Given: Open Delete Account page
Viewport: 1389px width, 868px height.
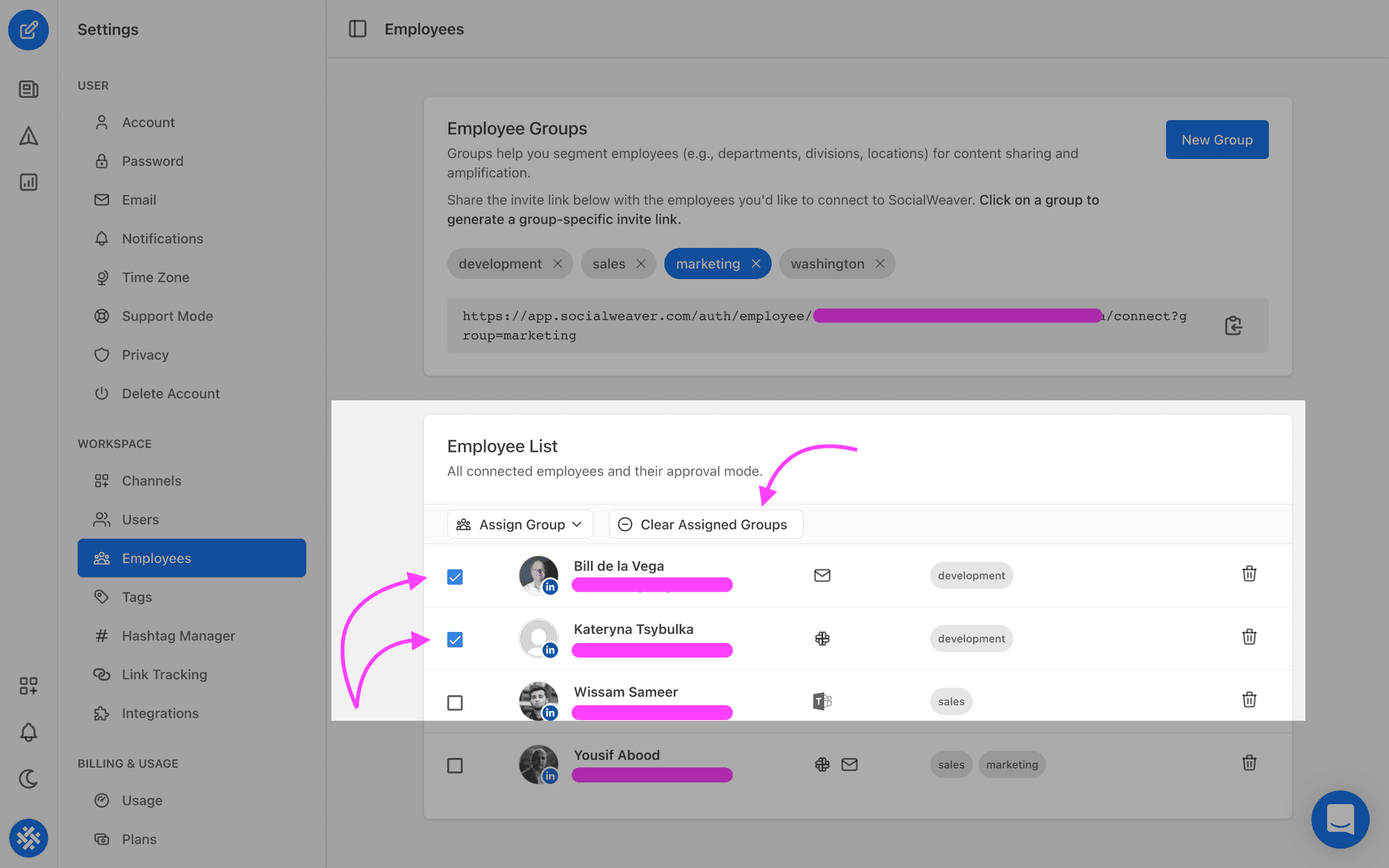Looking at the screenshot, I should [x=192, y=394].
